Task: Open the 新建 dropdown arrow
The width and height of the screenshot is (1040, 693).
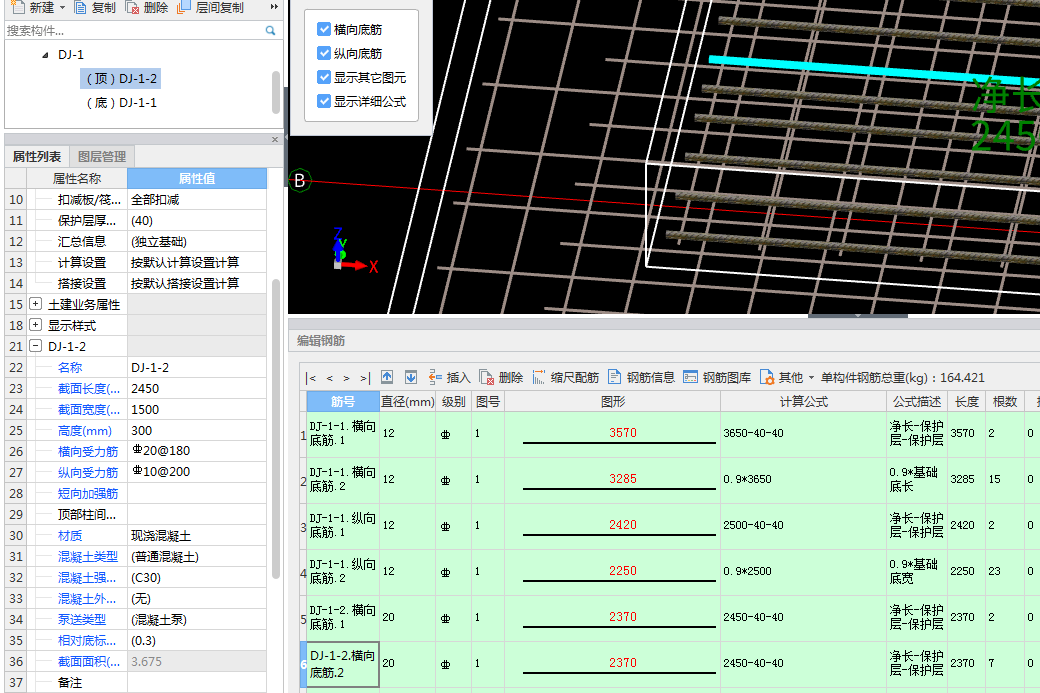Action: click(62, 7)
